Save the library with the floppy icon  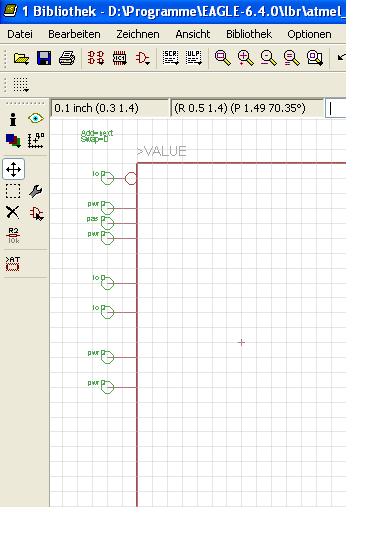click(x=44, y=58)
